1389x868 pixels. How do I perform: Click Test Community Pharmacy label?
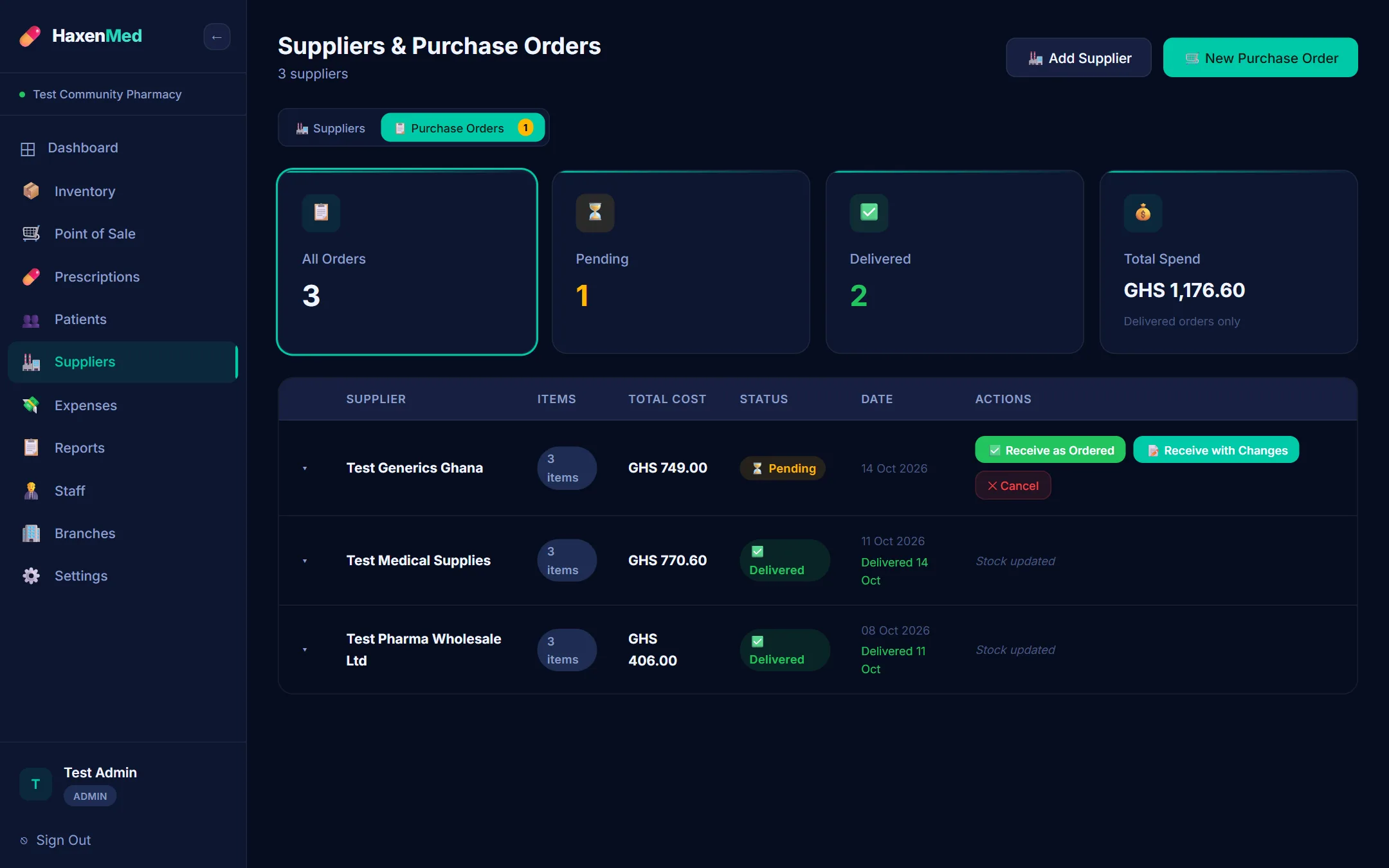coord(107,95)
